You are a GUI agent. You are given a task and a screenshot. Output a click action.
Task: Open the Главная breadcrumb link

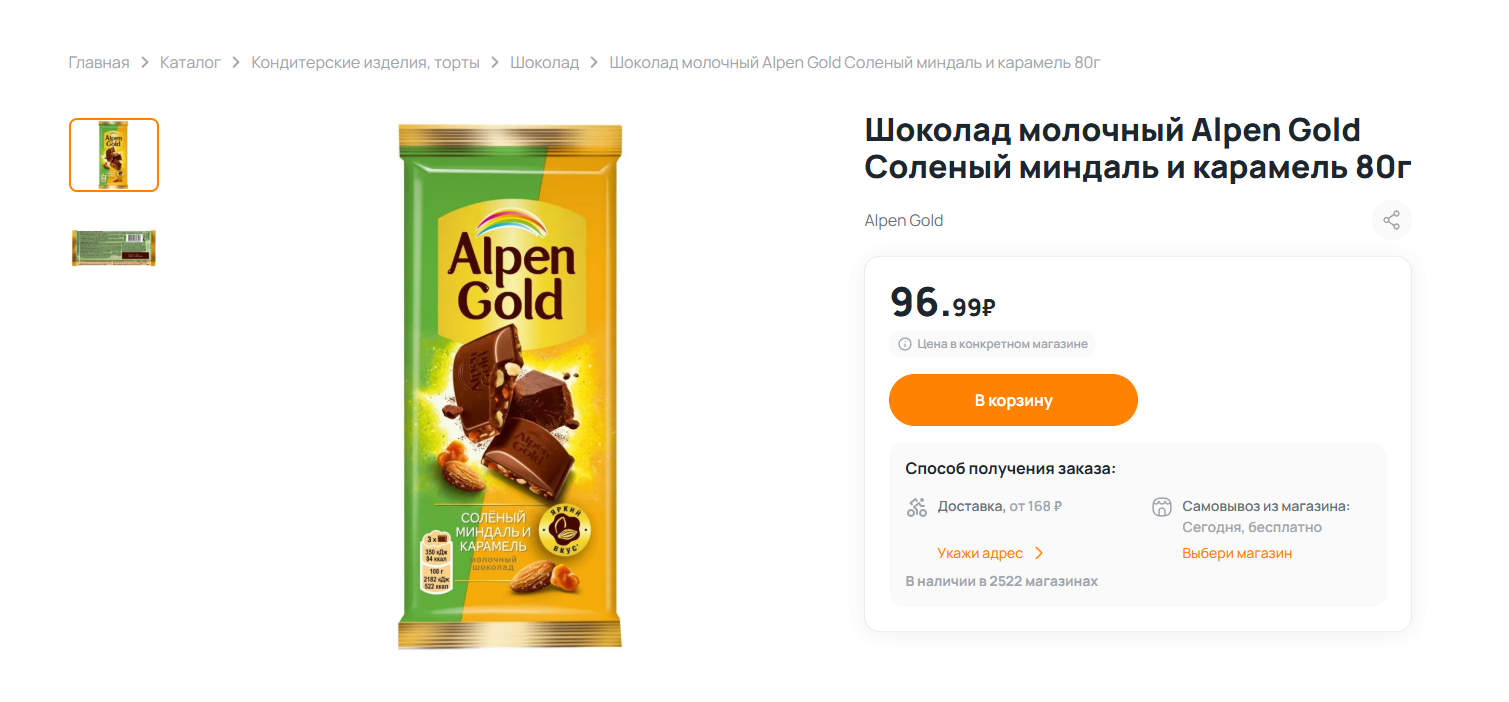99,63
